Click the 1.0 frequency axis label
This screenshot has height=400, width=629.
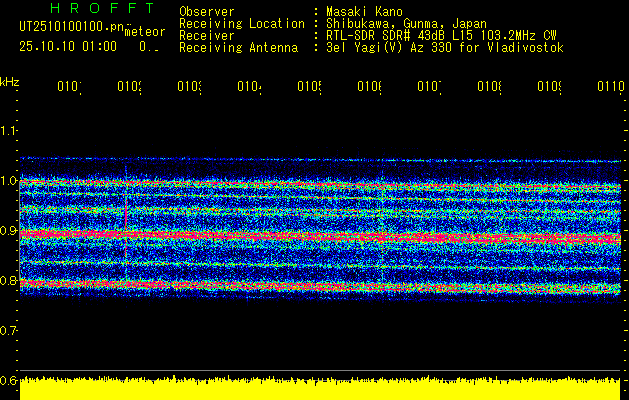pos(9,181)
